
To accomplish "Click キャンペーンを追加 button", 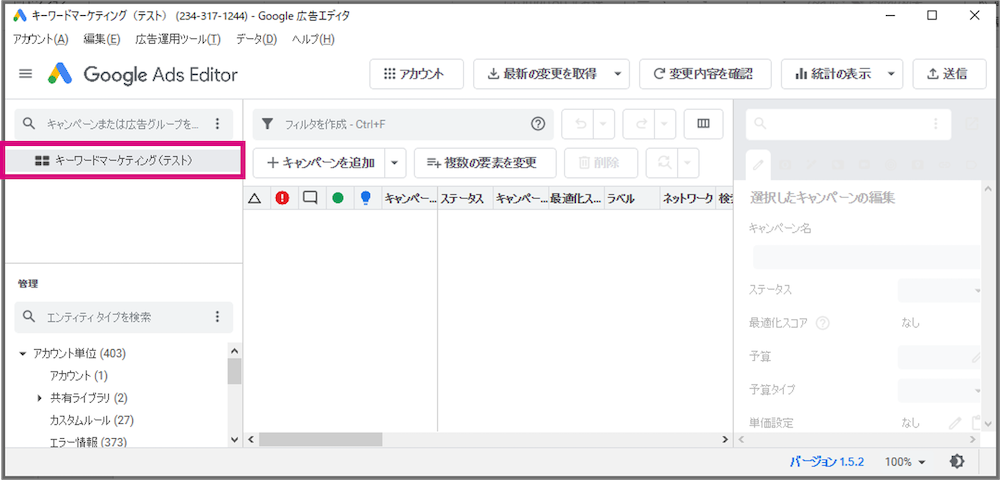I will tap(320, 163).
